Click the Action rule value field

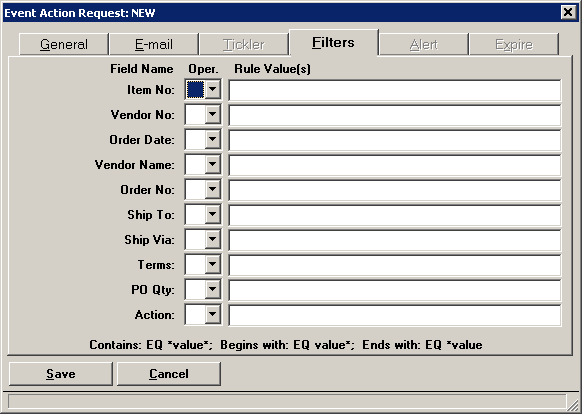tap(395, 315)
